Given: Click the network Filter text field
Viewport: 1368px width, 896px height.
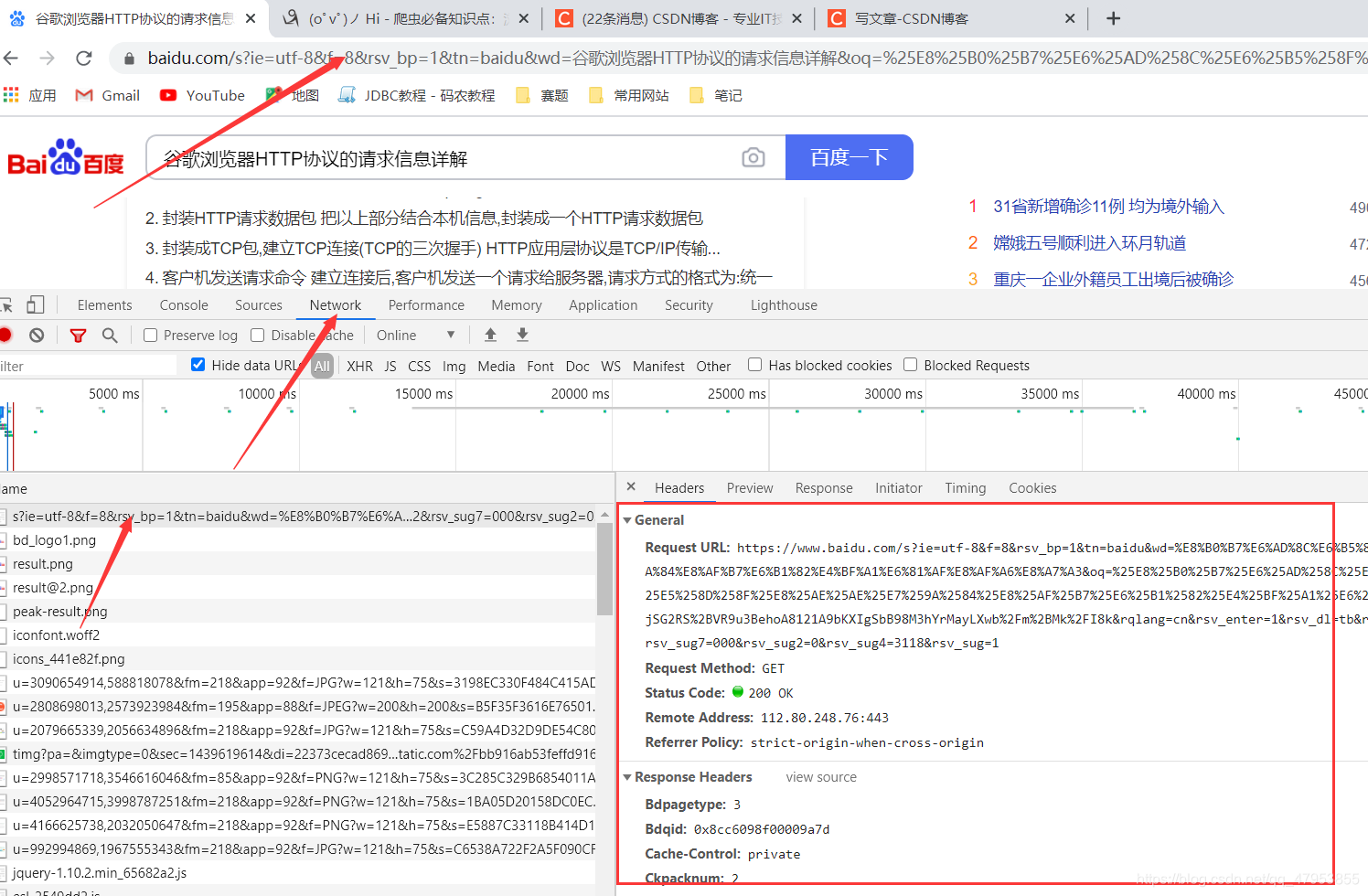Looking at the screenshot, I should (x=88, y=366).
